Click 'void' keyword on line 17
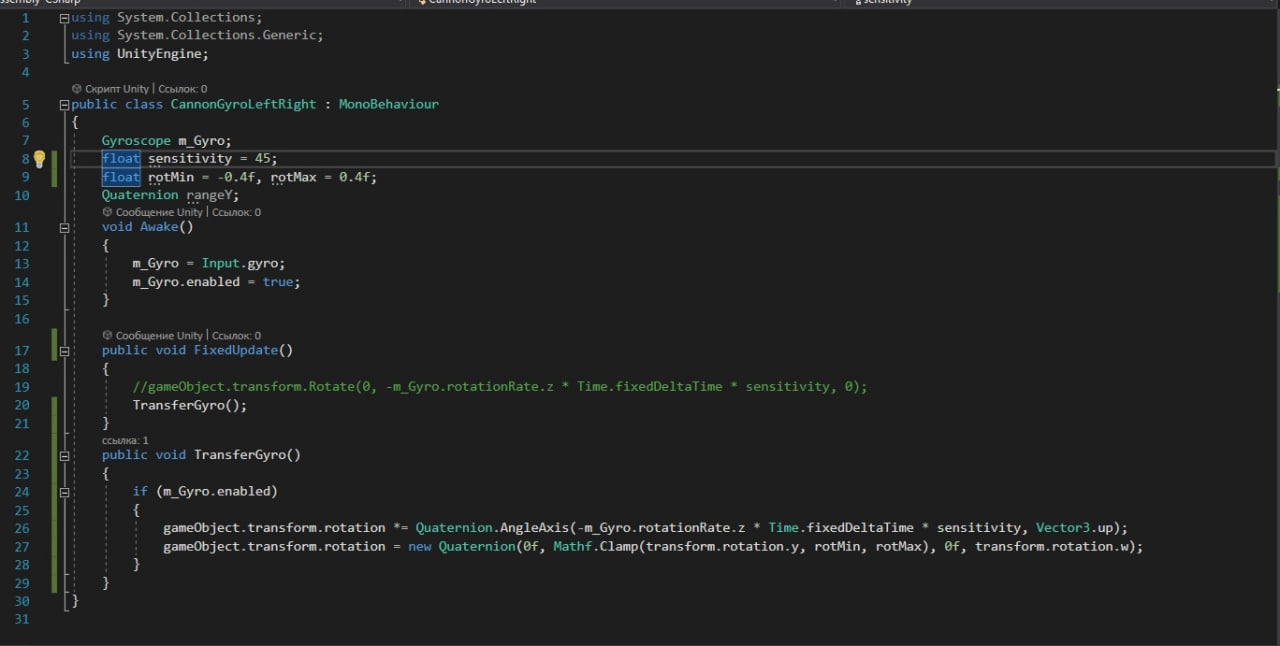This screenshot has width=1280, height=646. pyautogui.click(x=171, y=351)
